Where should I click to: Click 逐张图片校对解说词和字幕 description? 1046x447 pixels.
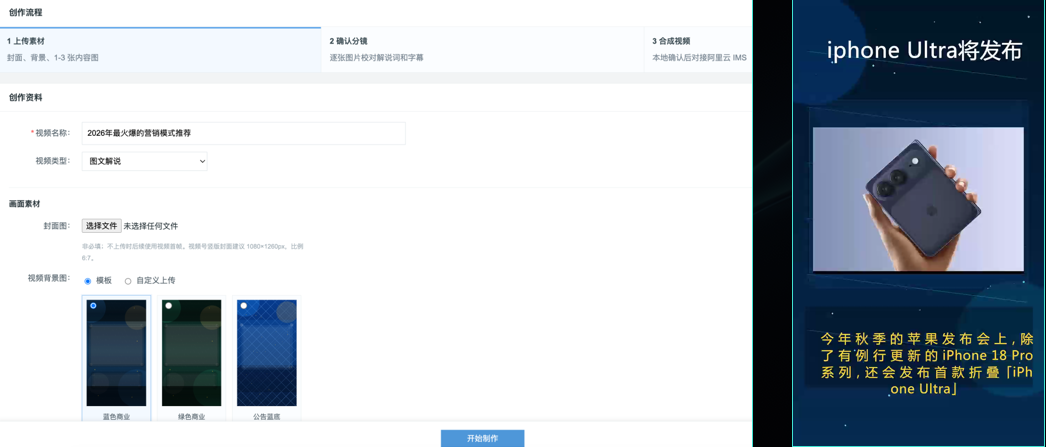click(x=376, y=58)
